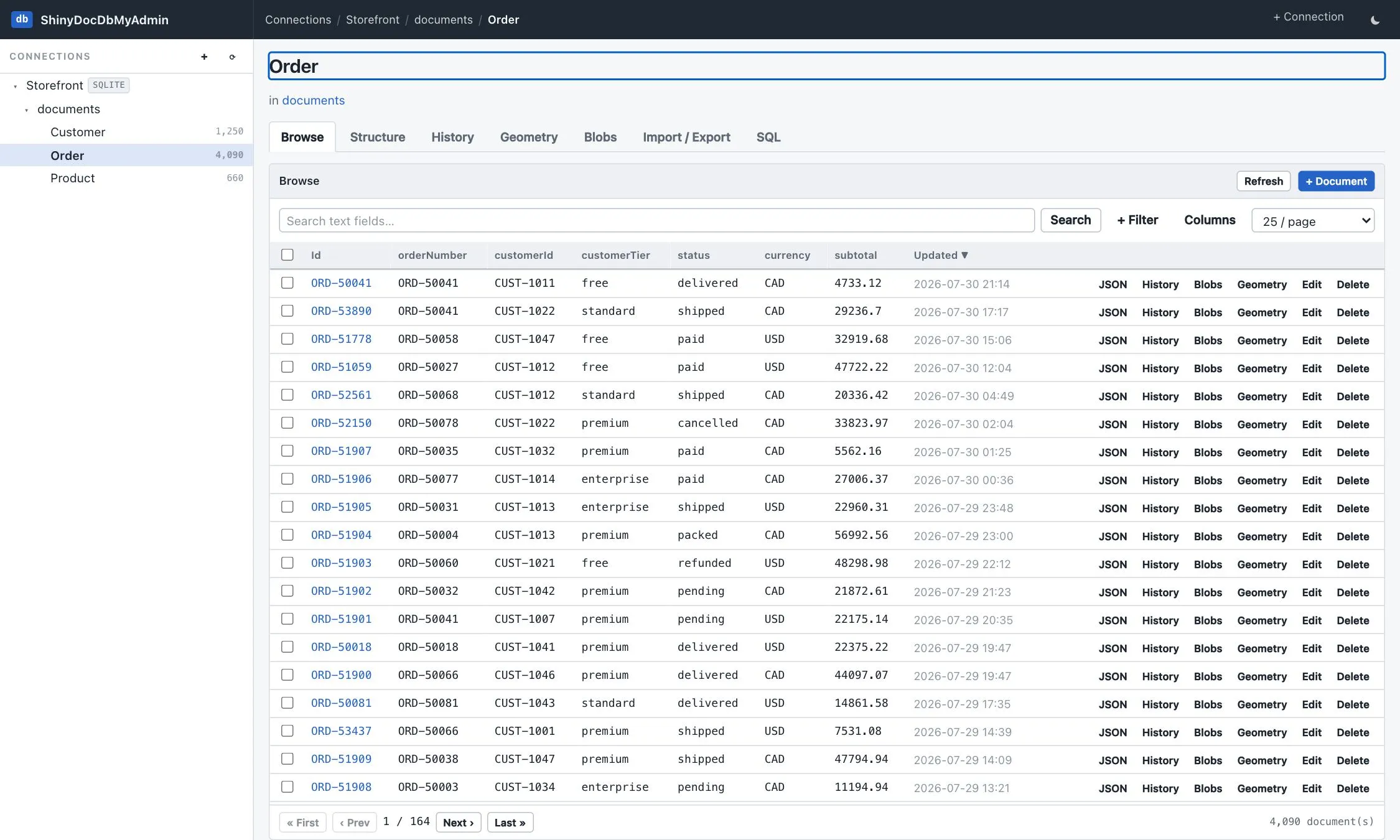Open document ORD-50018
The height and width of the screenshot is (840, 1400).
pyautogui.click(x=341, y=647)
